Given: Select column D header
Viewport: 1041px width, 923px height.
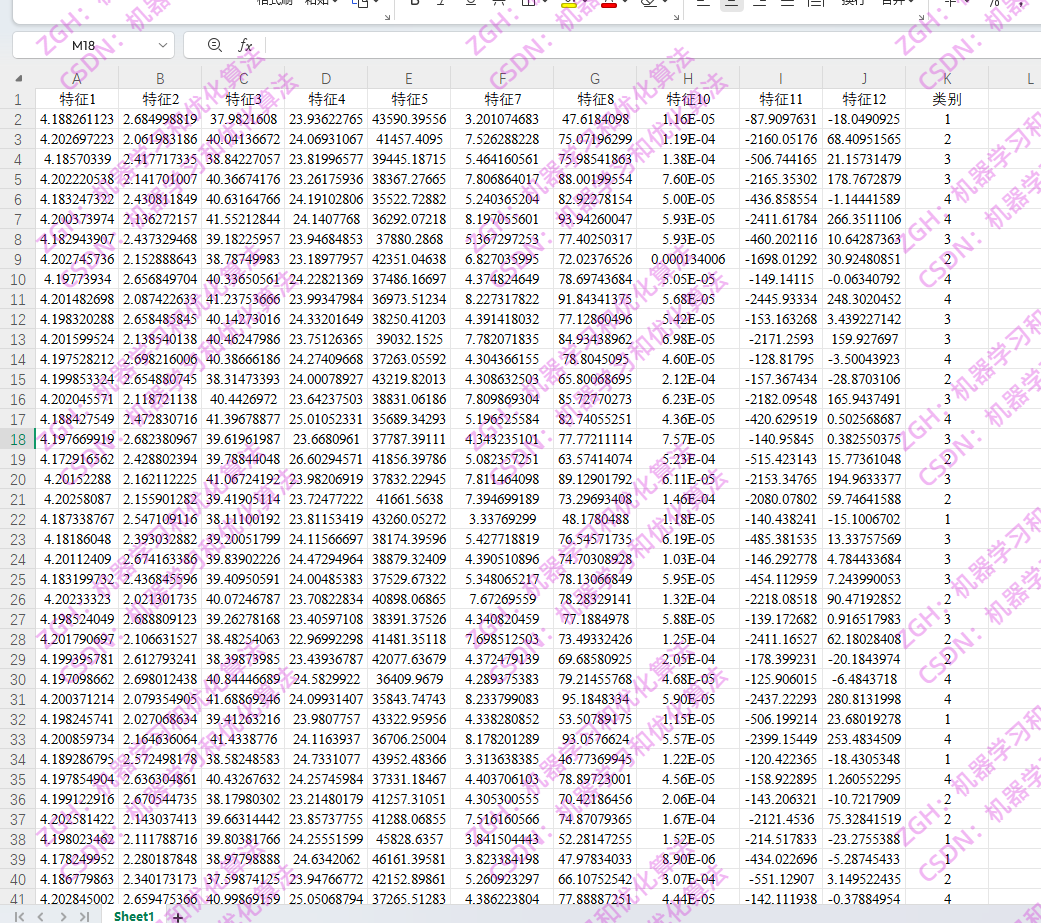Looking at the screenshot, I should click(x=326, y=78).
